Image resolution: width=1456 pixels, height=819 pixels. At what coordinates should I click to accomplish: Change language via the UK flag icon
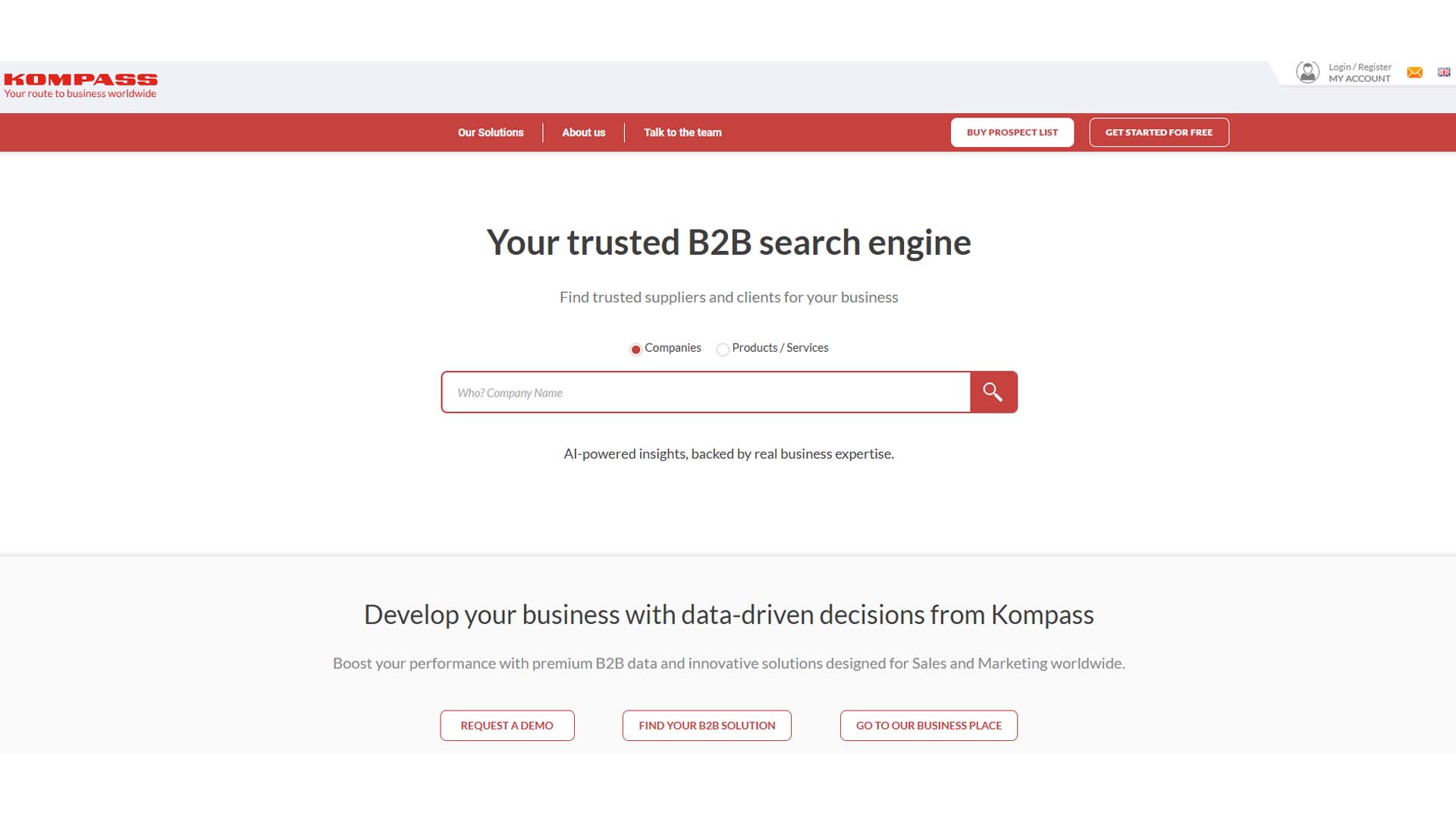click(1444, 73)
